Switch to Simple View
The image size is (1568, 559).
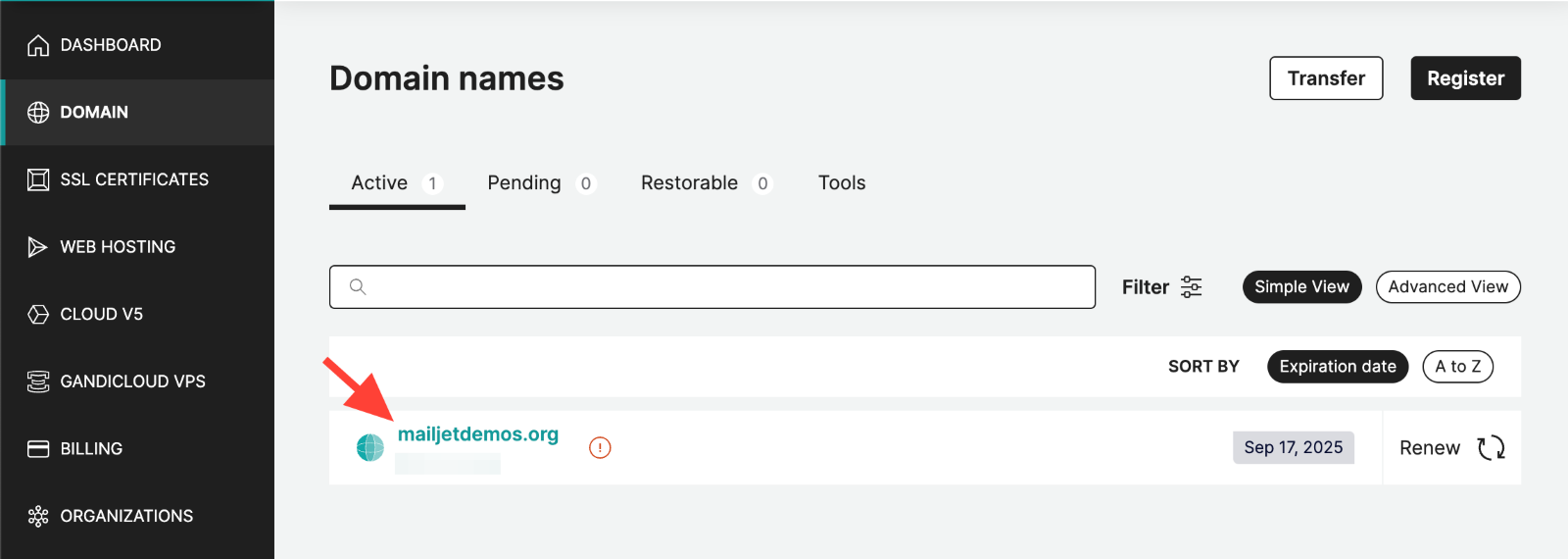1301,286
